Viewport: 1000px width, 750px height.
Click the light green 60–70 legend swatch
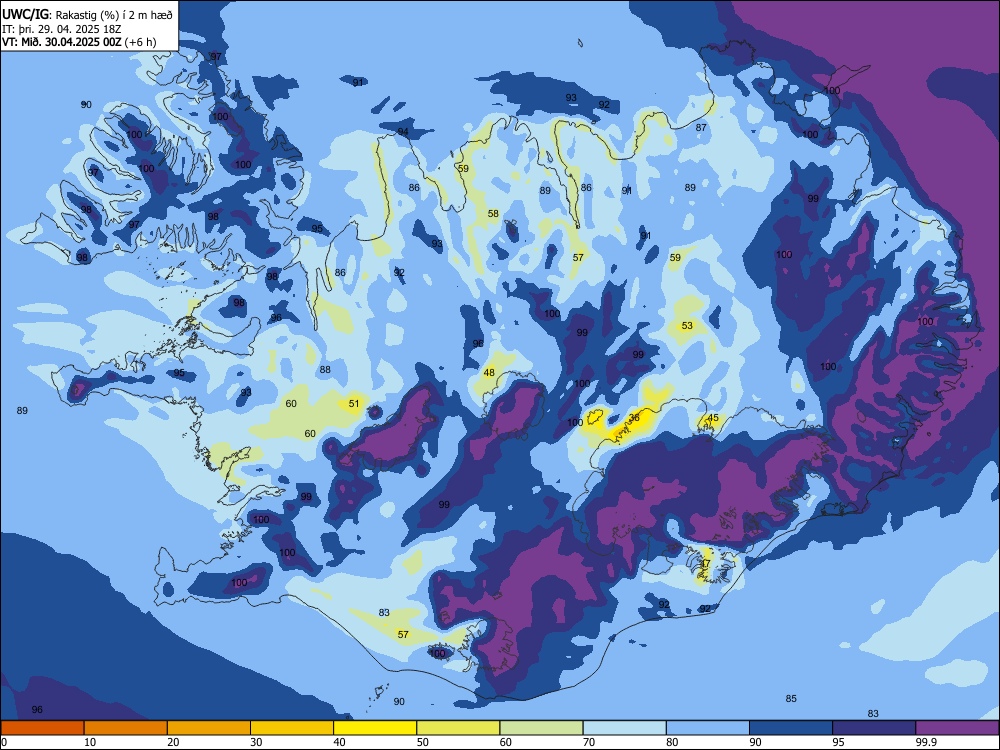coord(541,728)
